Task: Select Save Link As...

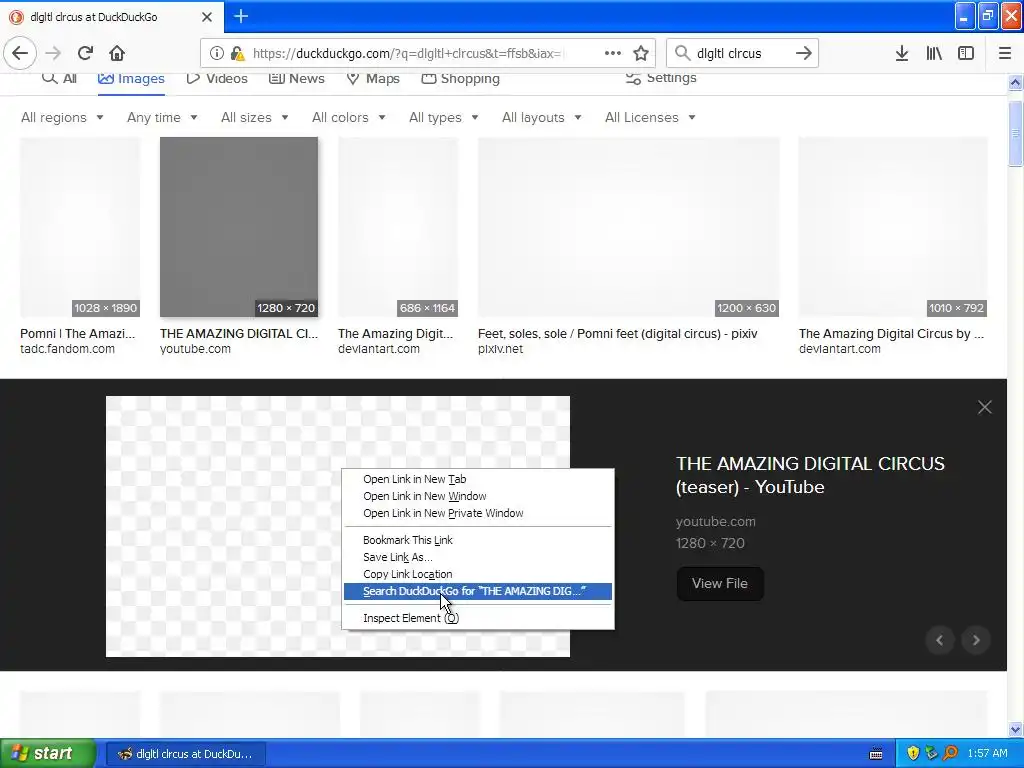Action: click(x=478, y=556)
